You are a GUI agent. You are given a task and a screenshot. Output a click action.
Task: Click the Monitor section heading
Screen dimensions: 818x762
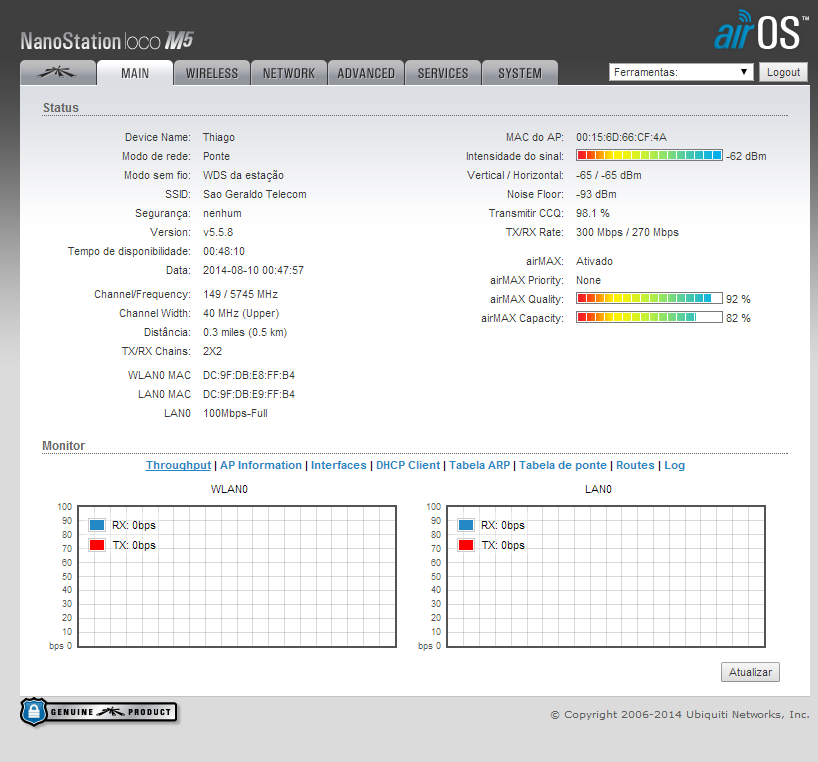click(63, 445)
